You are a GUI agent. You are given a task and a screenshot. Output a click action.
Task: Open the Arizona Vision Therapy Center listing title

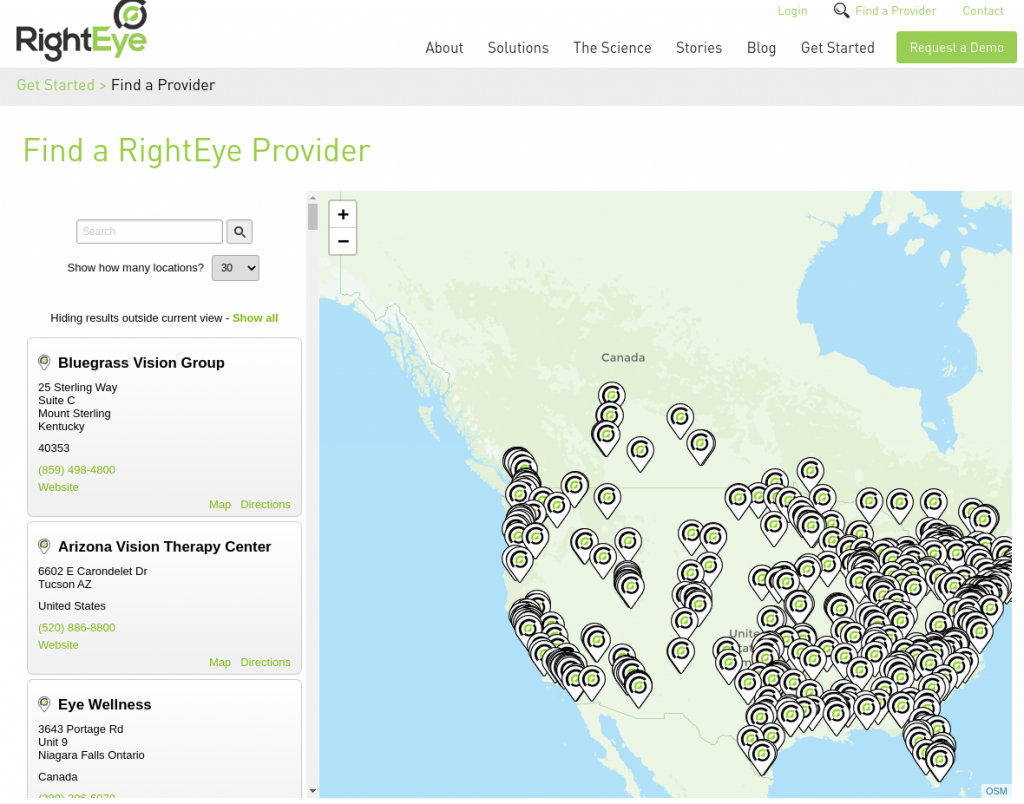pyautogui.click(x=165, y=547)
